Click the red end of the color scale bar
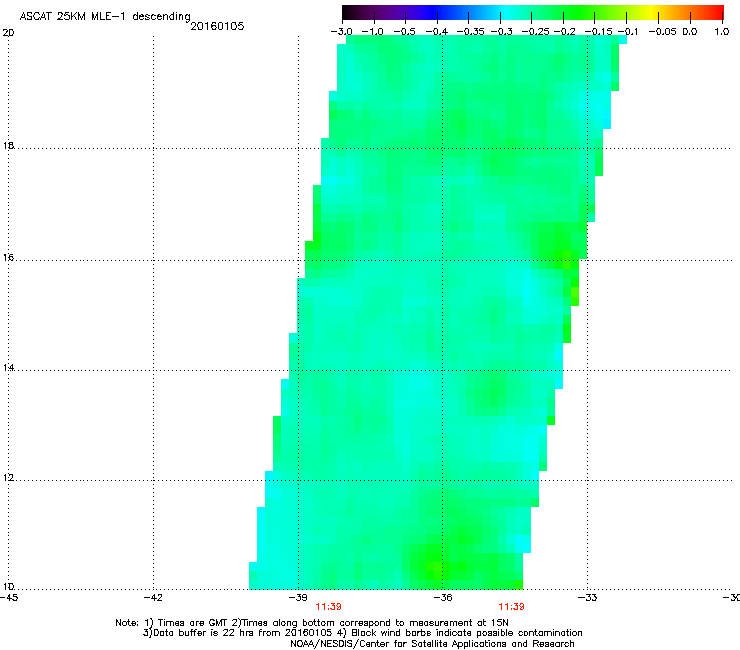This screenshot has width=740, height=650. 715,13
